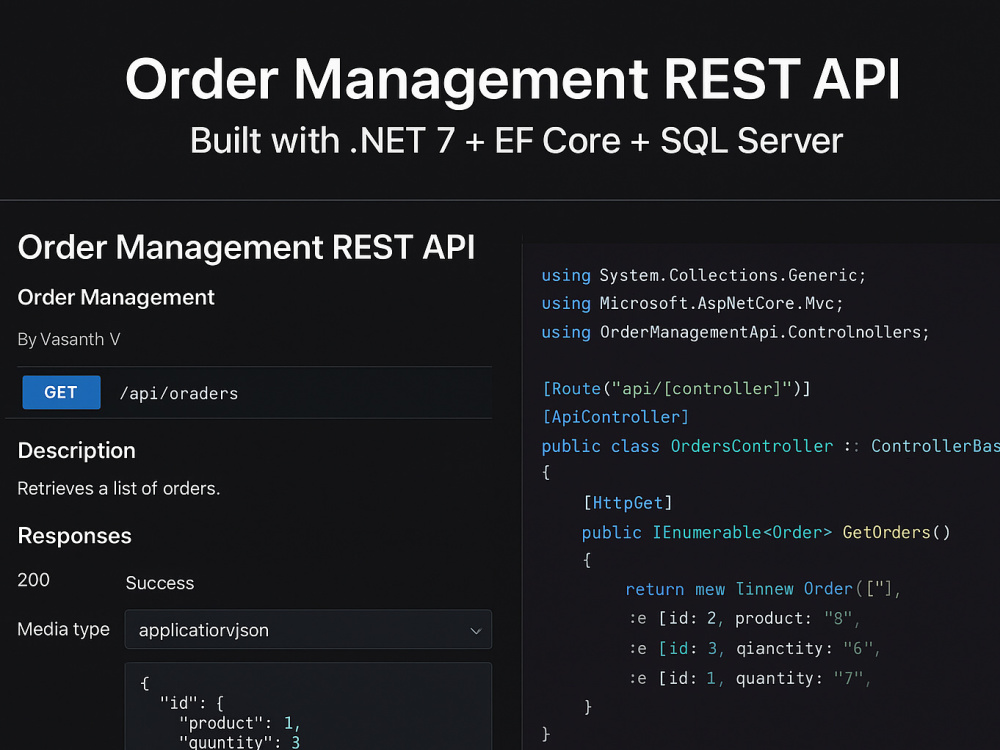Click the "product": 1 line in JSON
The image size is (1000, 750).
240,723
